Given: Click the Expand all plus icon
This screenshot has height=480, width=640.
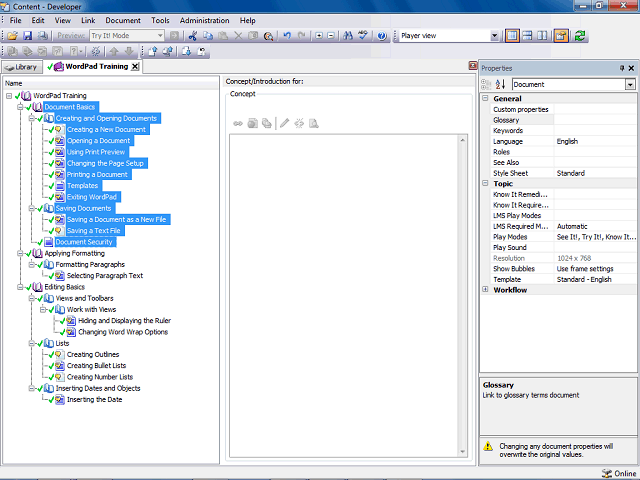Looking at the screenshot, I should 319,36.
